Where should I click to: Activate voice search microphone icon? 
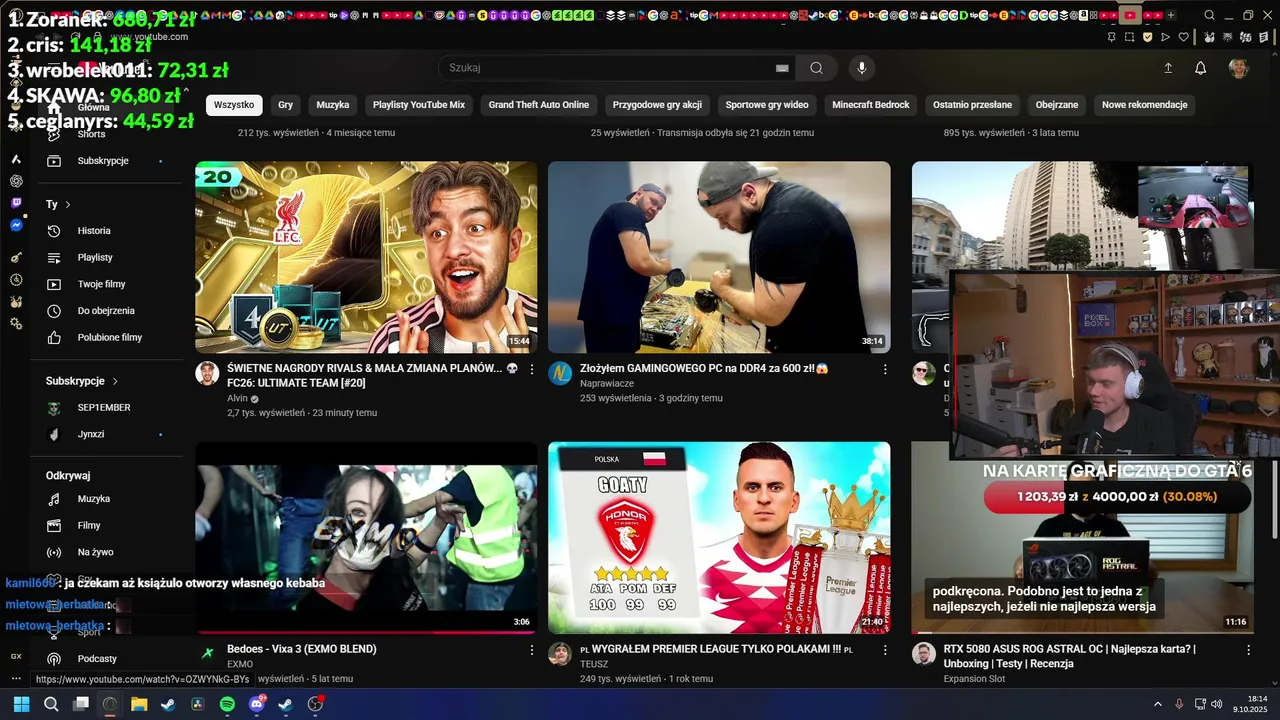coord(862,68)
